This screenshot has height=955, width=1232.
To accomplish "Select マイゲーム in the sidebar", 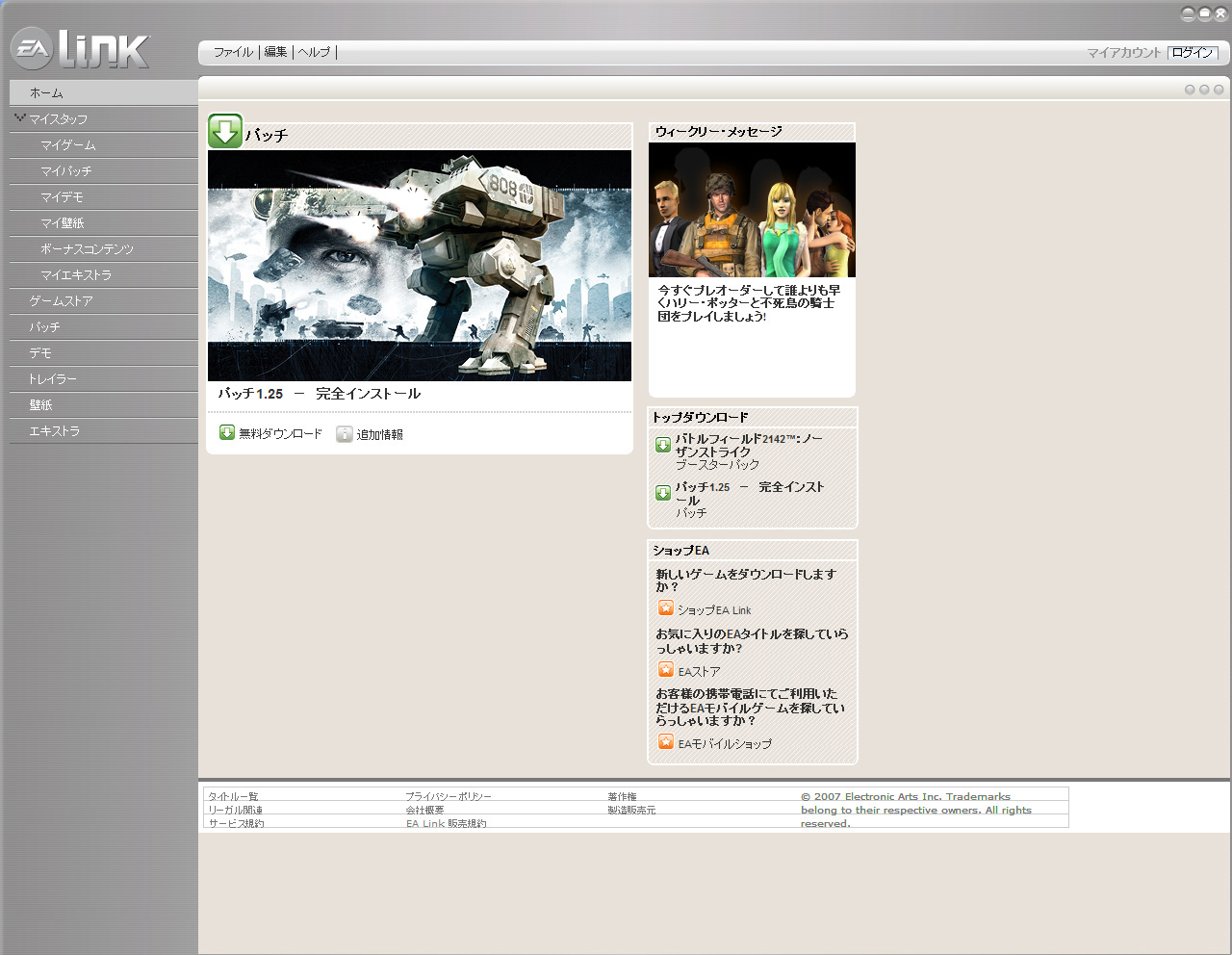I will coord(67,145).
